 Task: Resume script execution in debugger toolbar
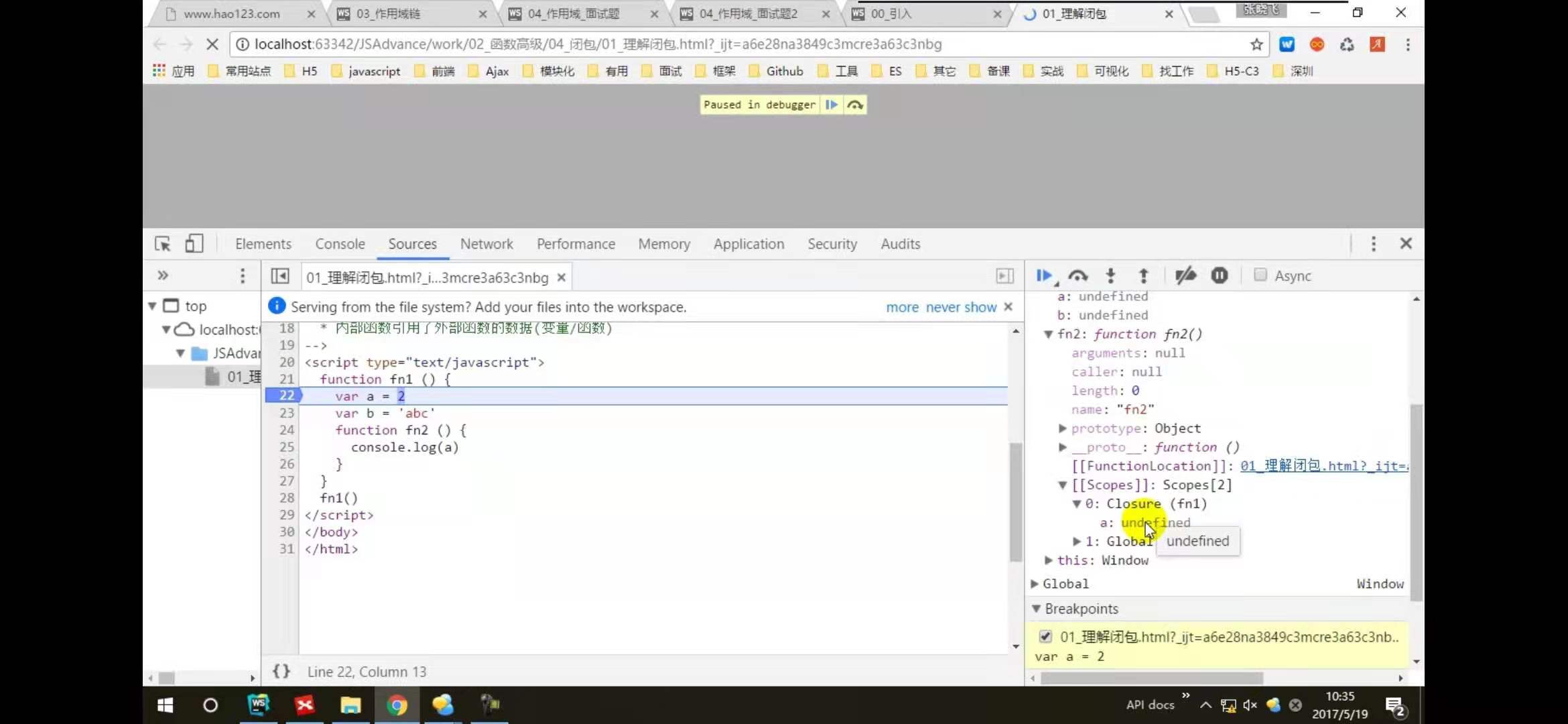[x=1043, y=276]
